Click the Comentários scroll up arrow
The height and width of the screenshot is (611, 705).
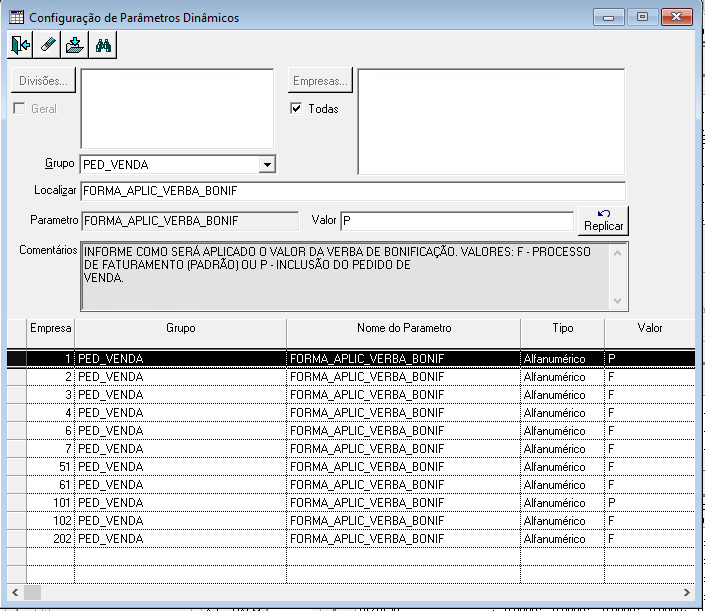click(617, 253)
